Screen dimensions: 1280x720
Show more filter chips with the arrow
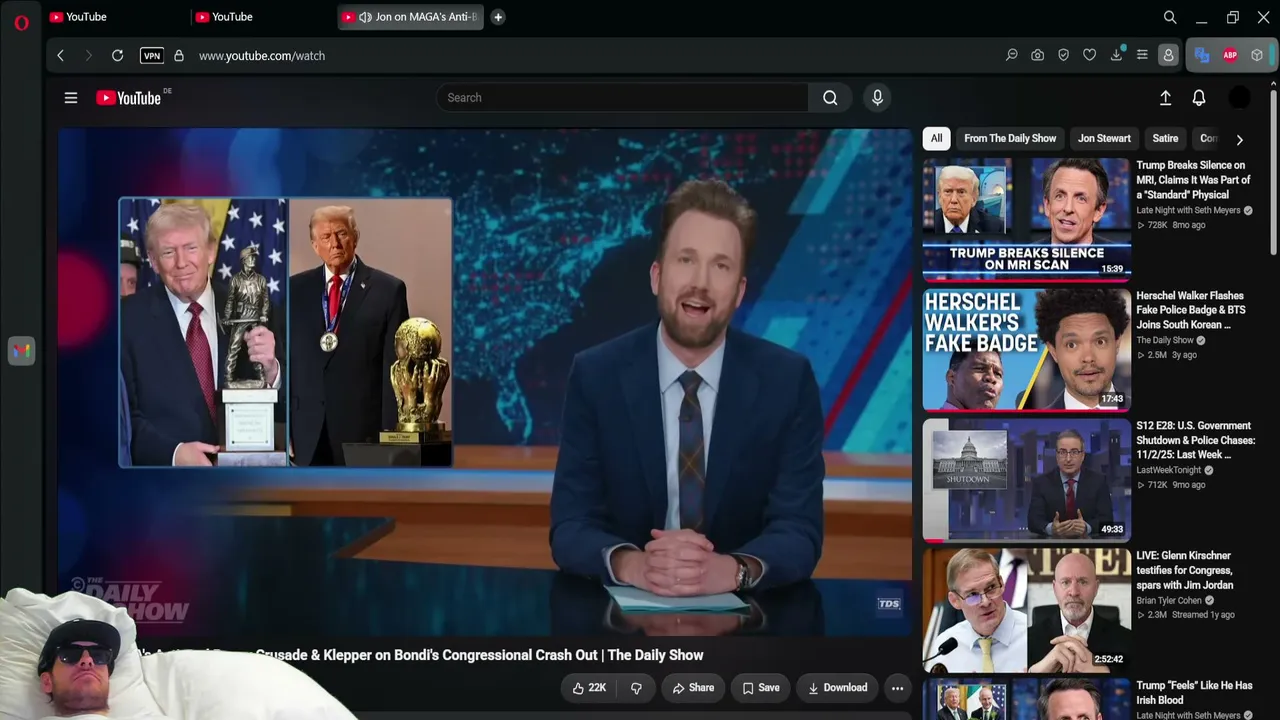click(1239, 140)
